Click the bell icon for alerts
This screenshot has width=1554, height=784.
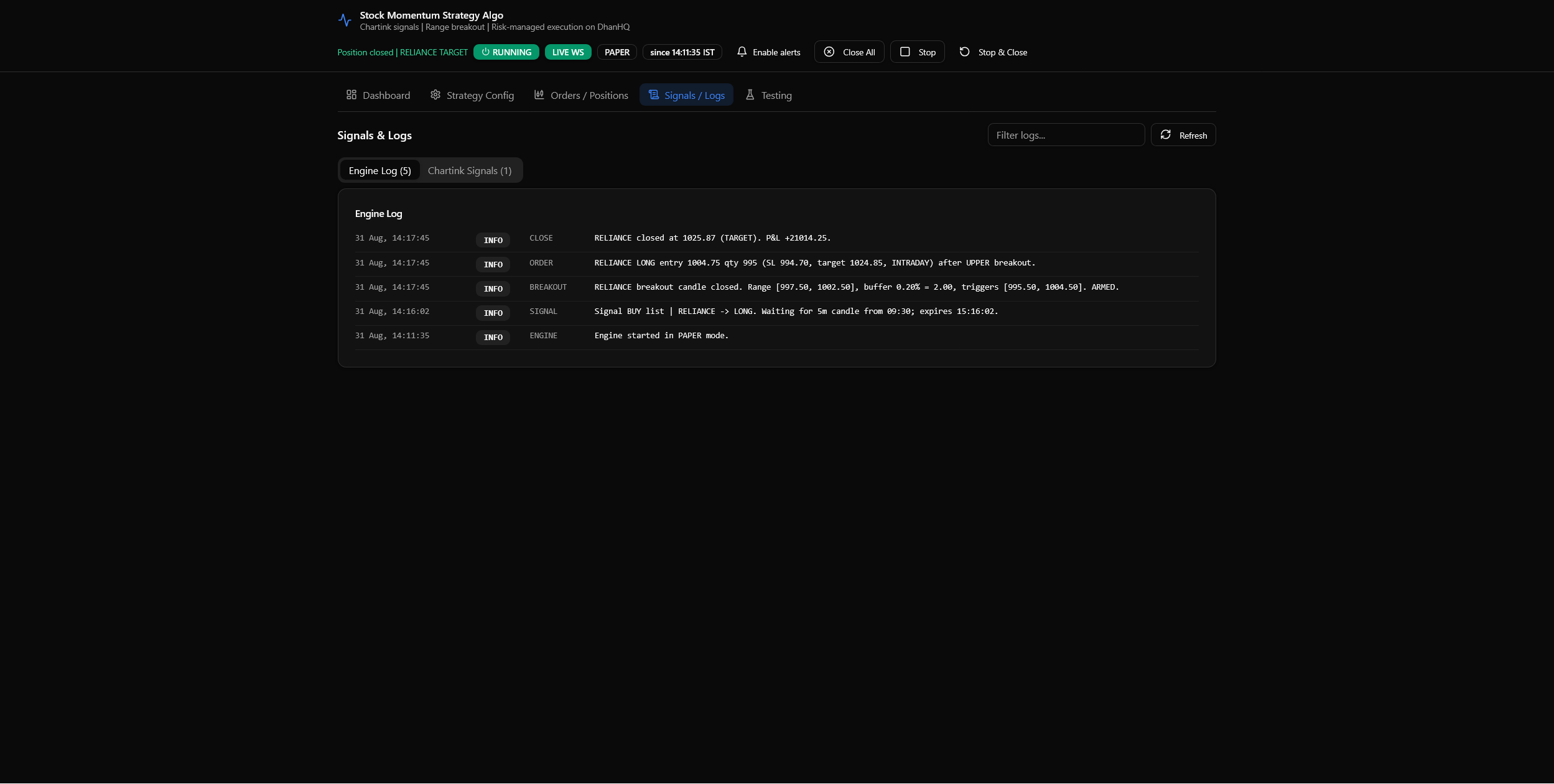[742, 52]
